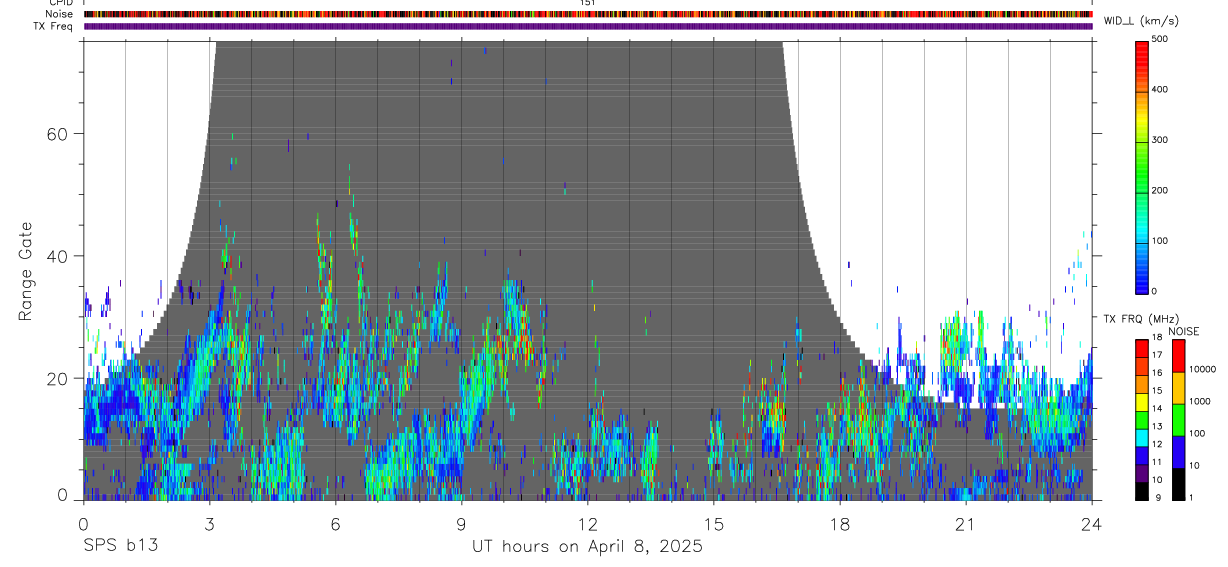Click the '200' value on width colorbar
Screen dimensions: 1228x567
tap(1160, 190)
